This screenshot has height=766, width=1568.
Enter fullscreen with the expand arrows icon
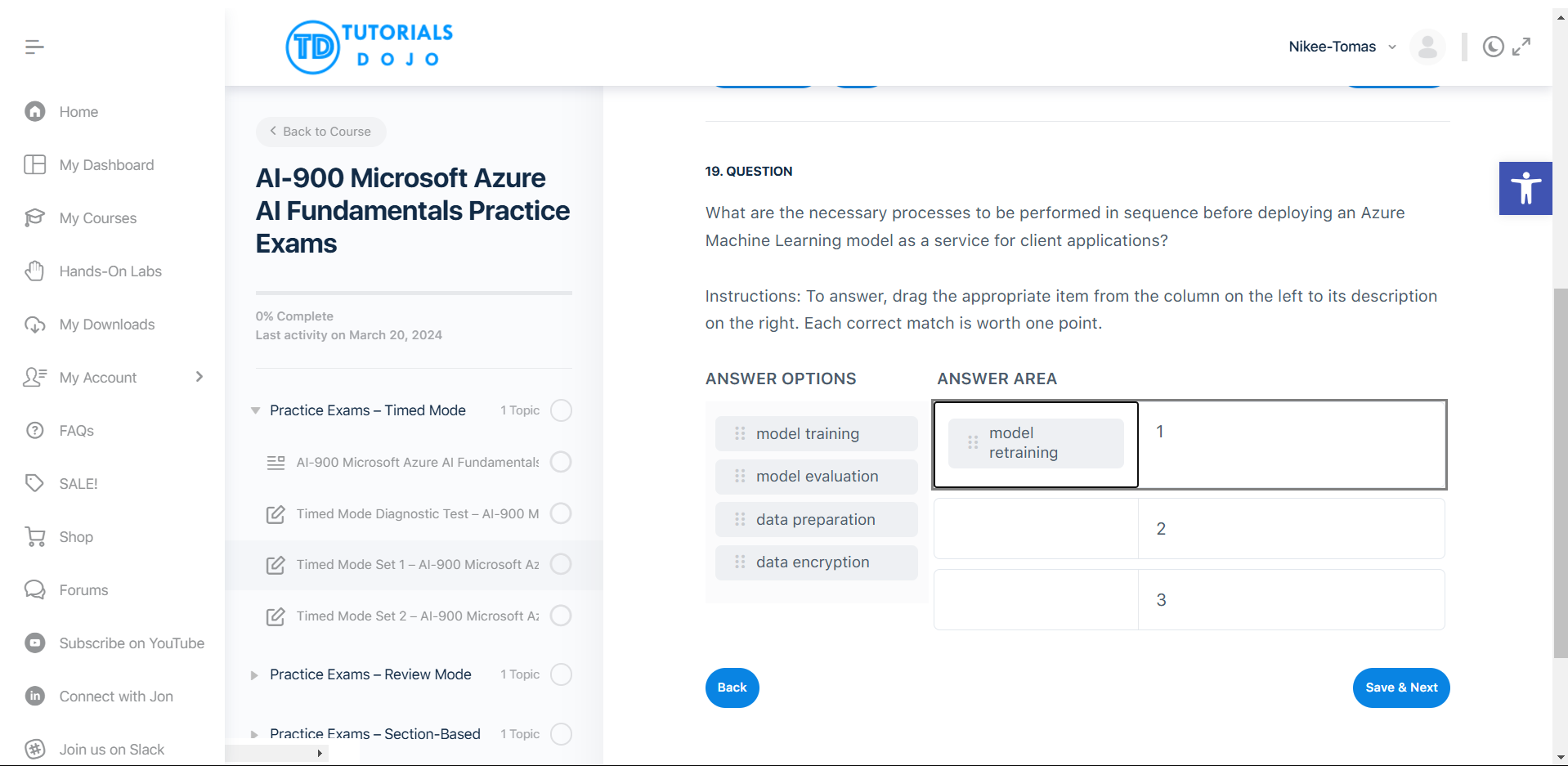1521,47
